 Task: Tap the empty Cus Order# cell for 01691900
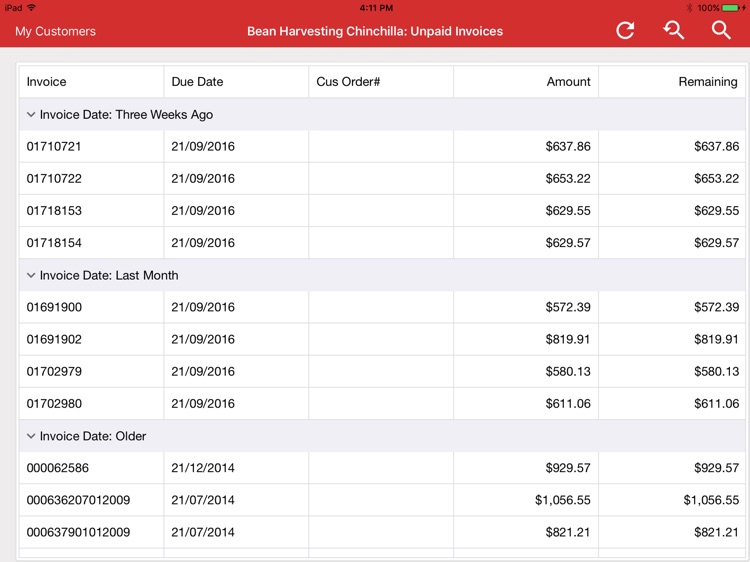pos(381,307)
